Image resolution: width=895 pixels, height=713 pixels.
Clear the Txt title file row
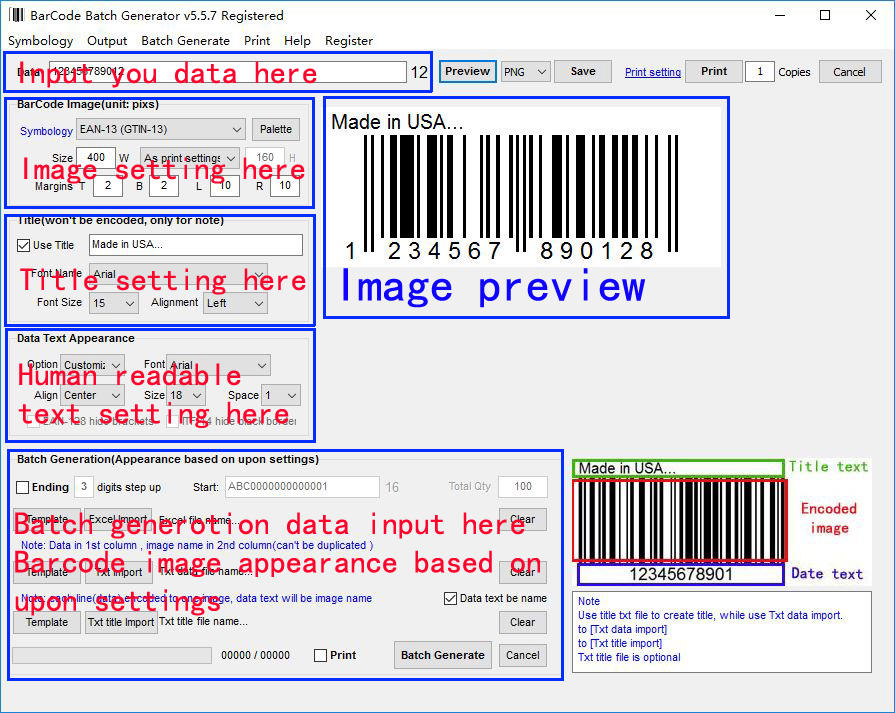pos(523,622)
